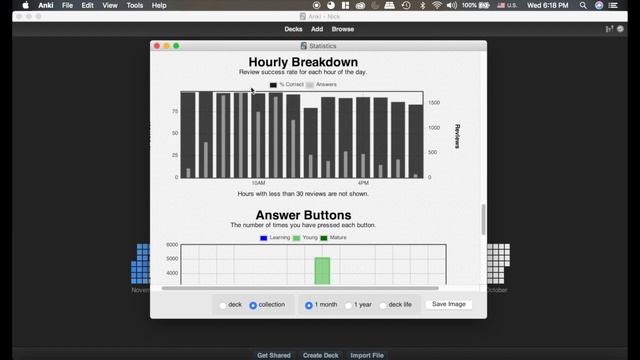Click the green Young bar in Answer Buttons chart
The height and width of the screenshot is (360, 640).
pyautogui.click(x=322, y=271)
